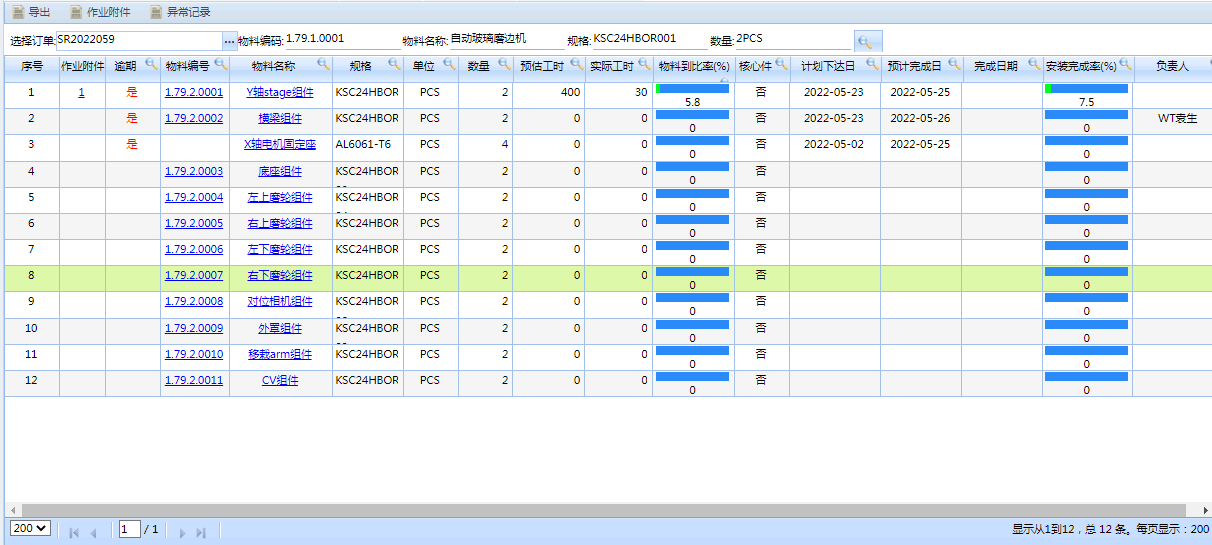
Task: Go to first page in pager
Action: tap(73, 532)
